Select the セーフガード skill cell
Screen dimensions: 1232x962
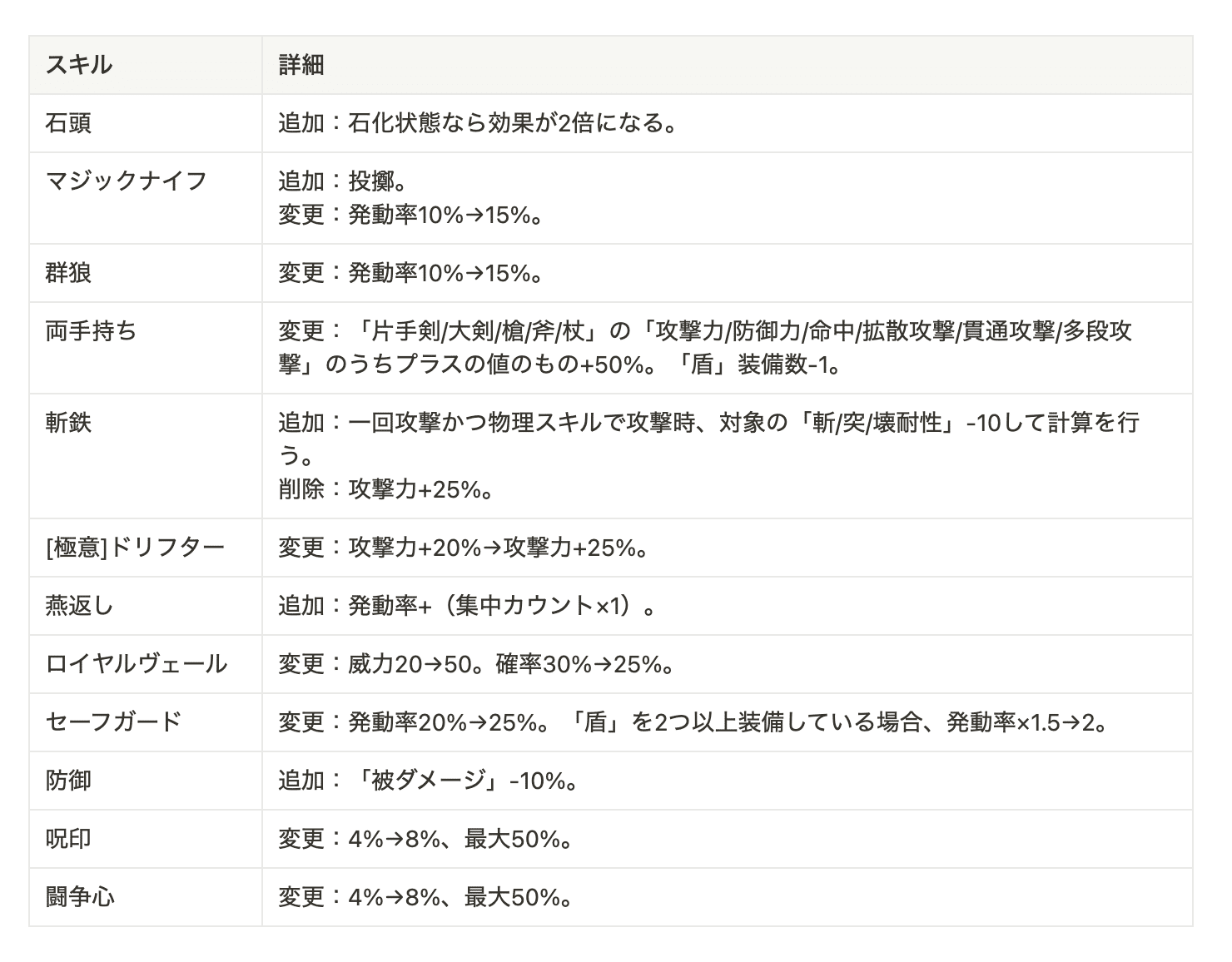click(146, 722)
